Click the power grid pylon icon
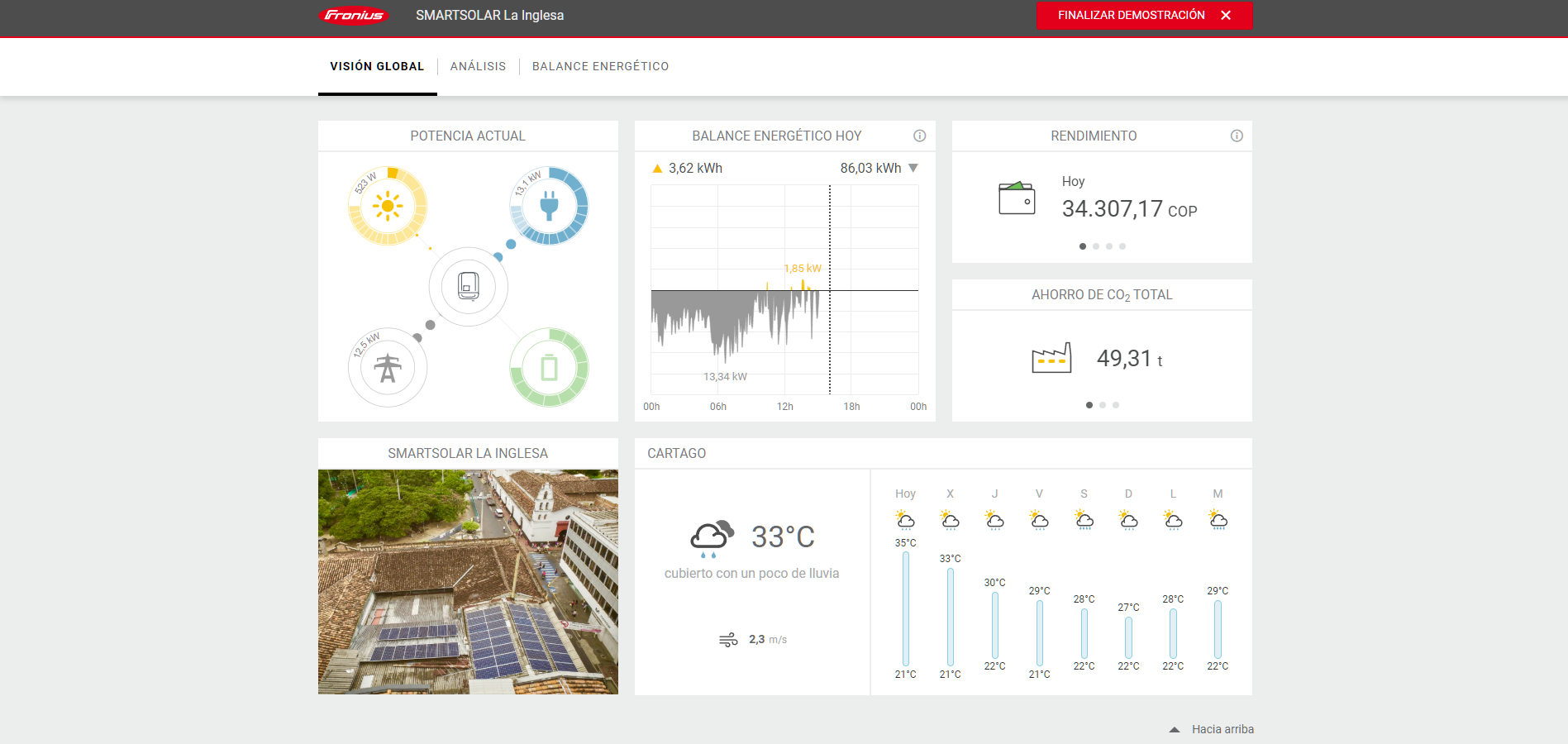Image resolution: width=1568 pixels, height=744 pixels. click(x=387, y=368)
